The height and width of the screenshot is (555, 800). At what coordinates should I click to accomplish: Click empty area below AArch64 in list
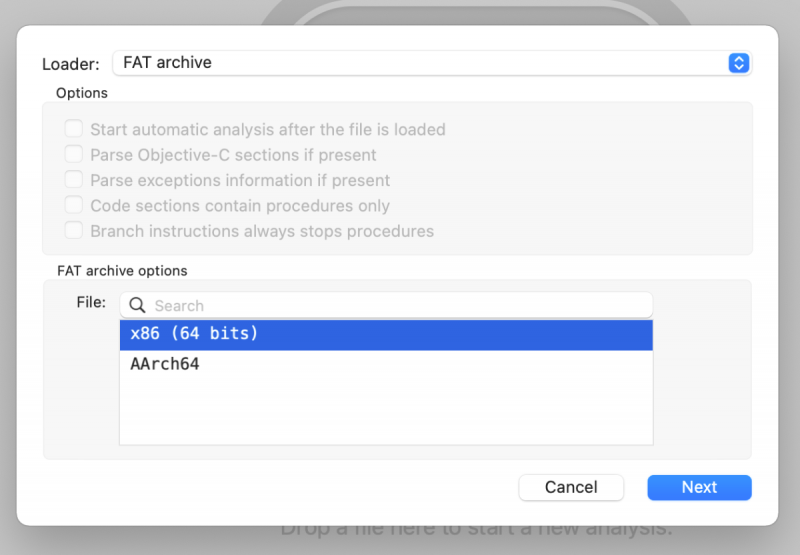[385, 412]
